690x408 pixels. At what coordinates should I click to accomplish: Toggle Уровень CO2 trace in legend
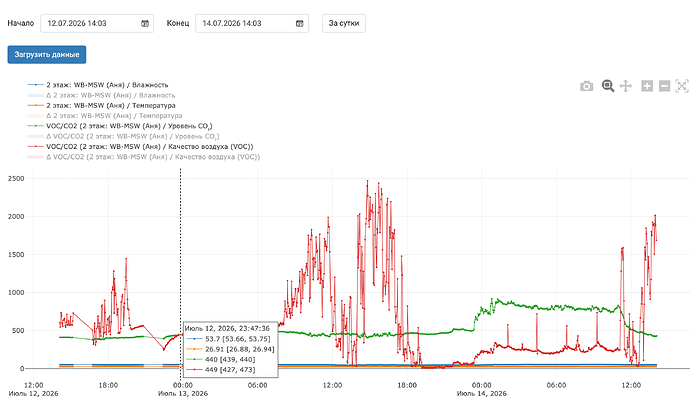click(120, 126)
